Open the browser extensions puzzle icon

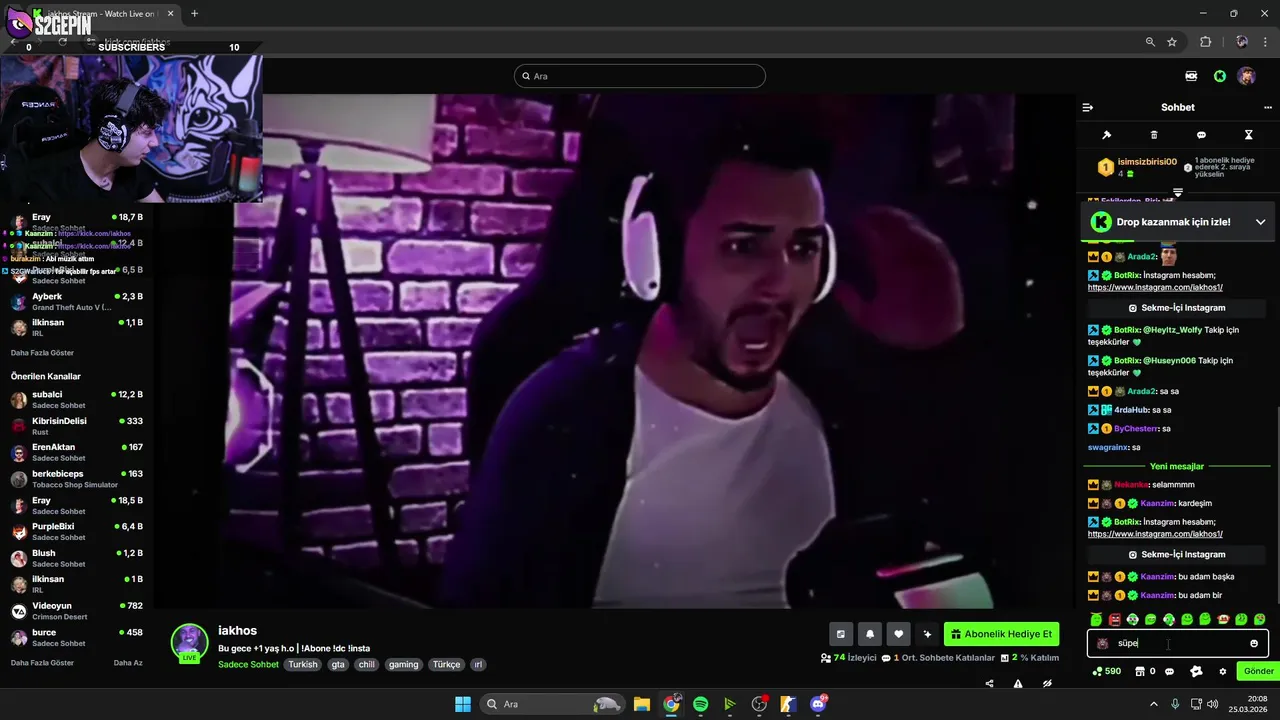pos(1205,42)
